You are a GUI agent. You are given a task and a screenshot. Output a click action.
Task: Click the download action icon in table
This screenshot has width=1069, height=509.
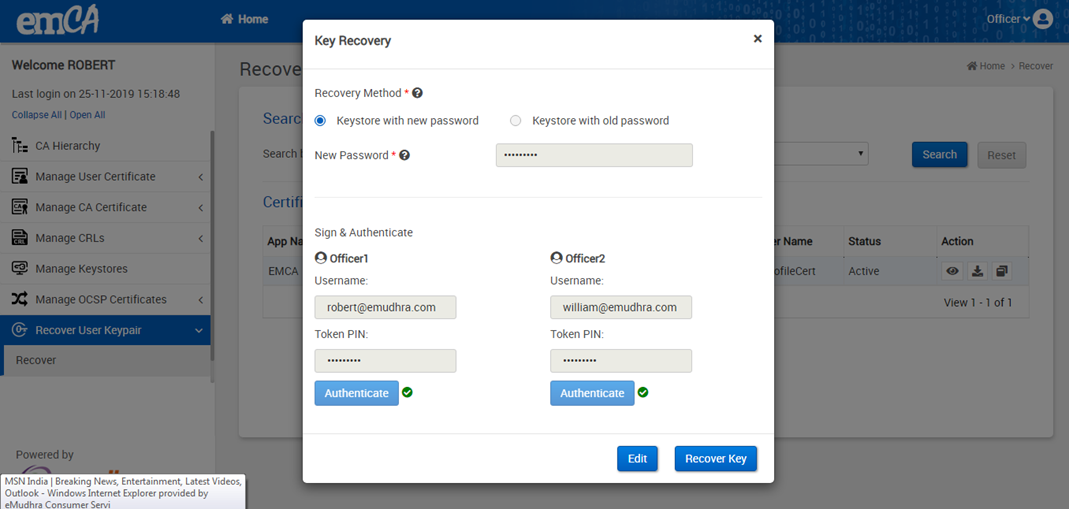(x=978, y=271)
